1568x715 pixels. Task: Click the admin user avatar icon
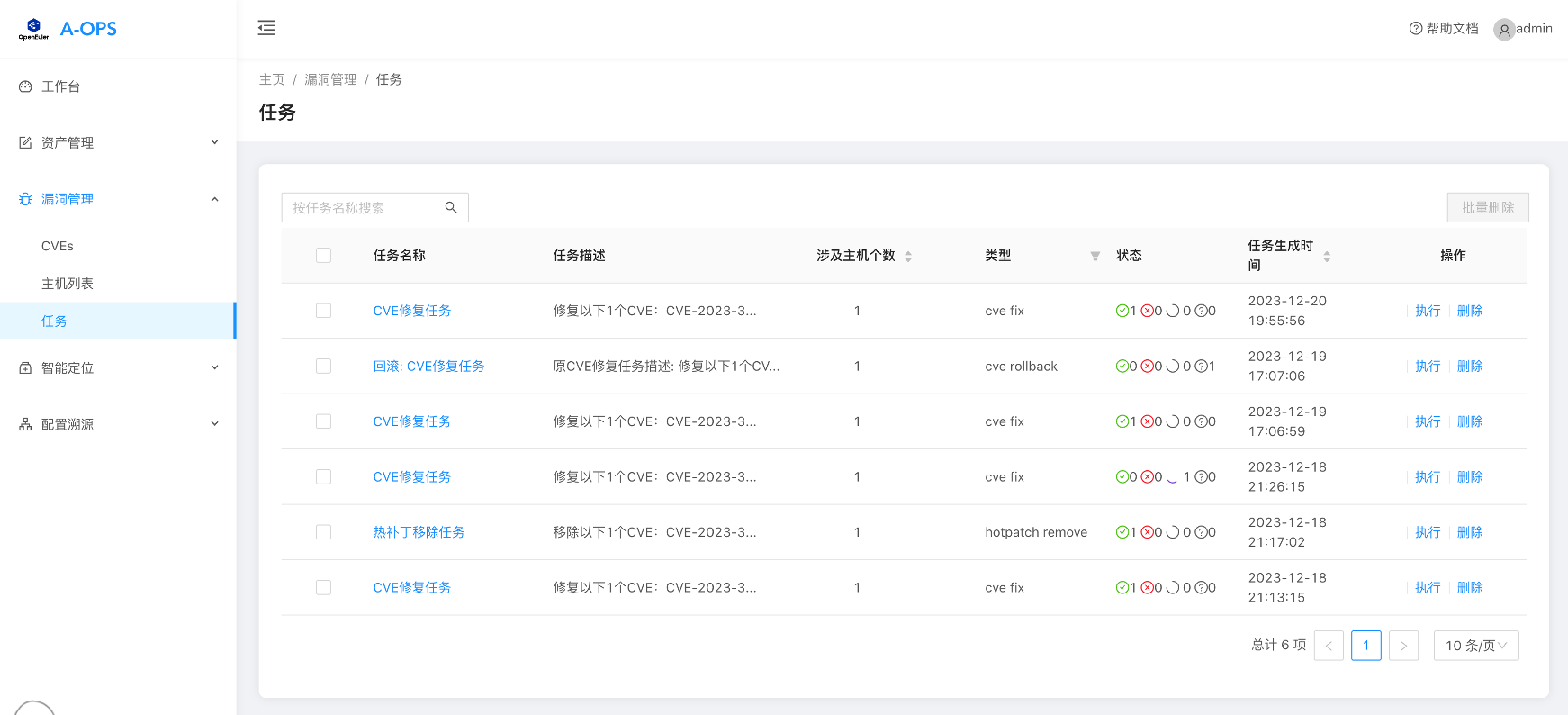(1503, 30)
